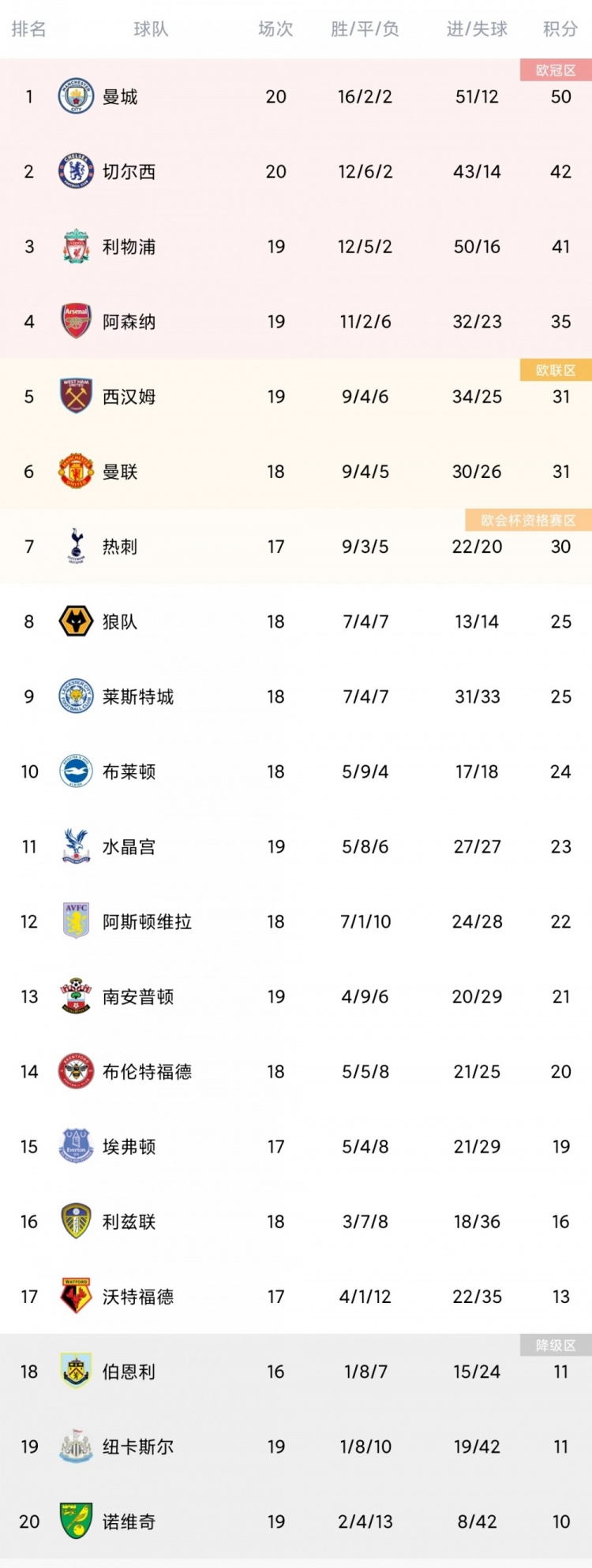Select the Liverpool crest icon
This screenshot has width=592, height=1568.
(x=77, y=247)
